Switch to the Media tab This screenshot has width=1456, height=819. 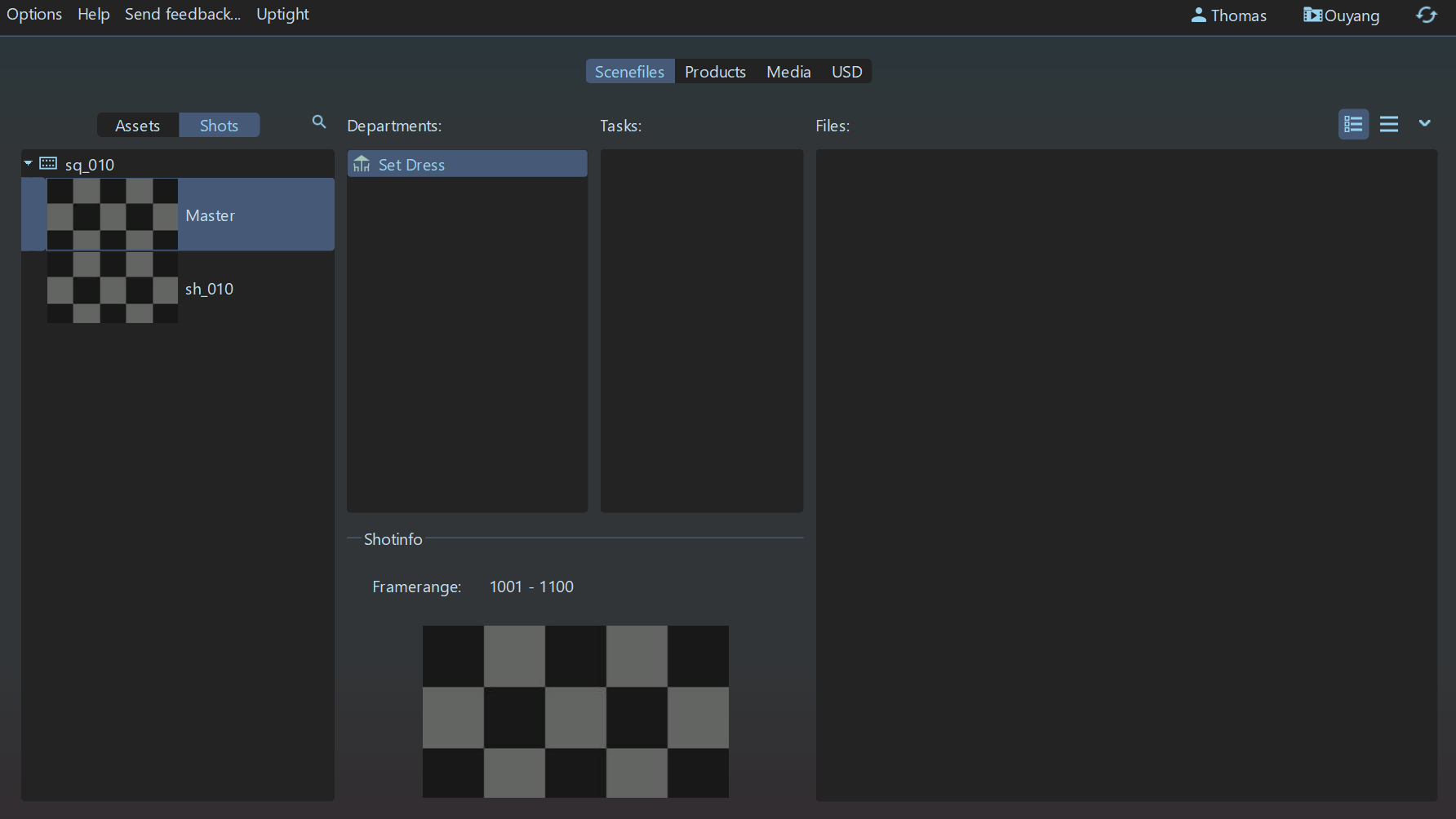788,72
